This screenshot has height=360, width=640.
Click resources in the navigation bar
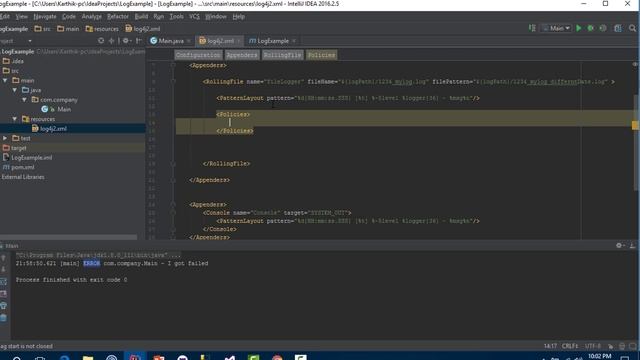102,29
